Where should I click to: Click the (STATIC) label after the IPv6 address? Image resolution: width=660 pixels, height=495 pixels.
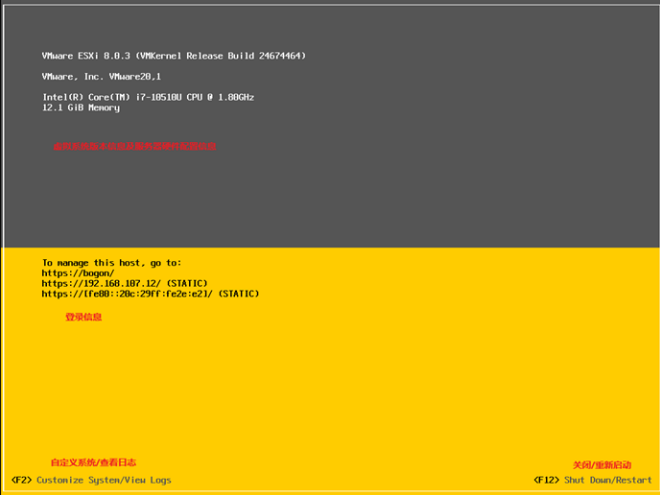pyautogui.click(x=238, y=294)
